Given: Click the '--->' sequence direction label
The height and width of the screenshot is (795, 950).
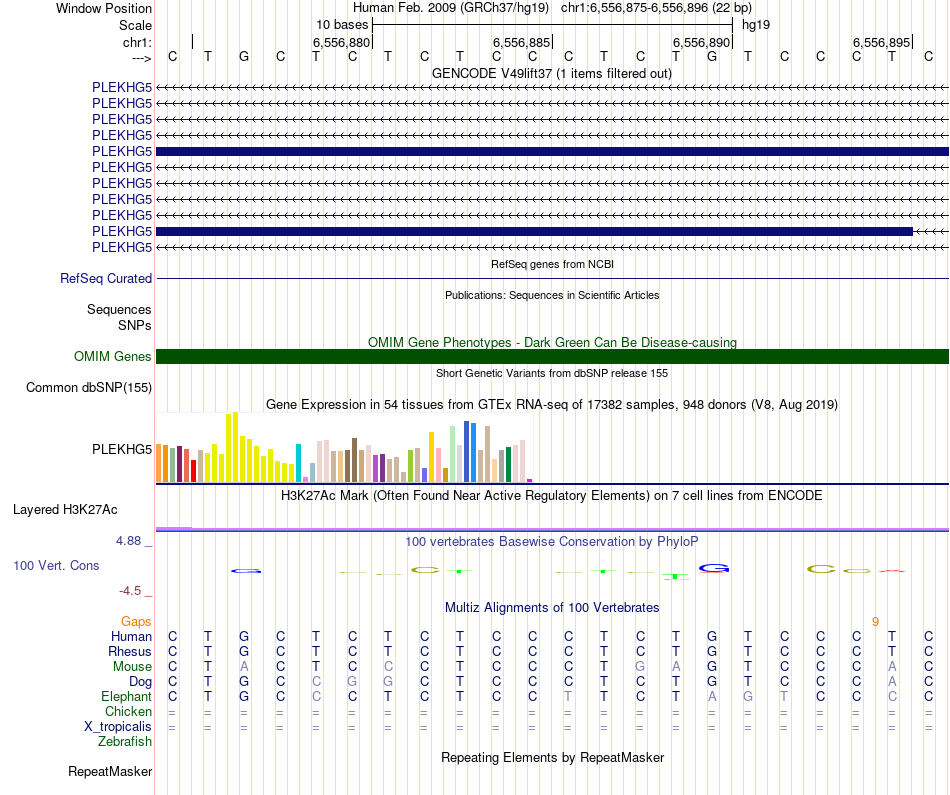Looking at the screenshot, I should pos(141,58).
